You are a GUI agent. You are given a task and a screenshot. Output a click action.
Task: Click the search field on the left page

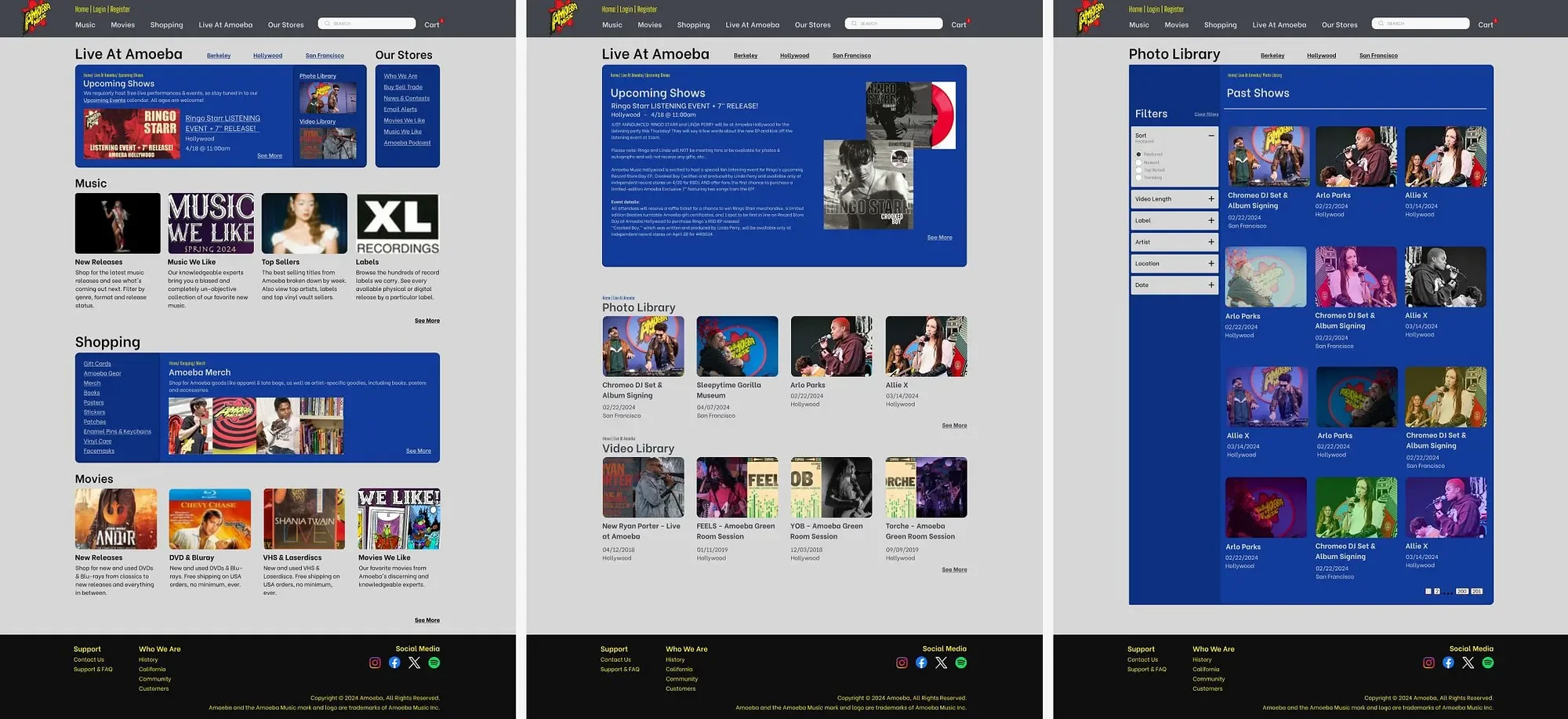pyautogui.click(x=367, y=24)
